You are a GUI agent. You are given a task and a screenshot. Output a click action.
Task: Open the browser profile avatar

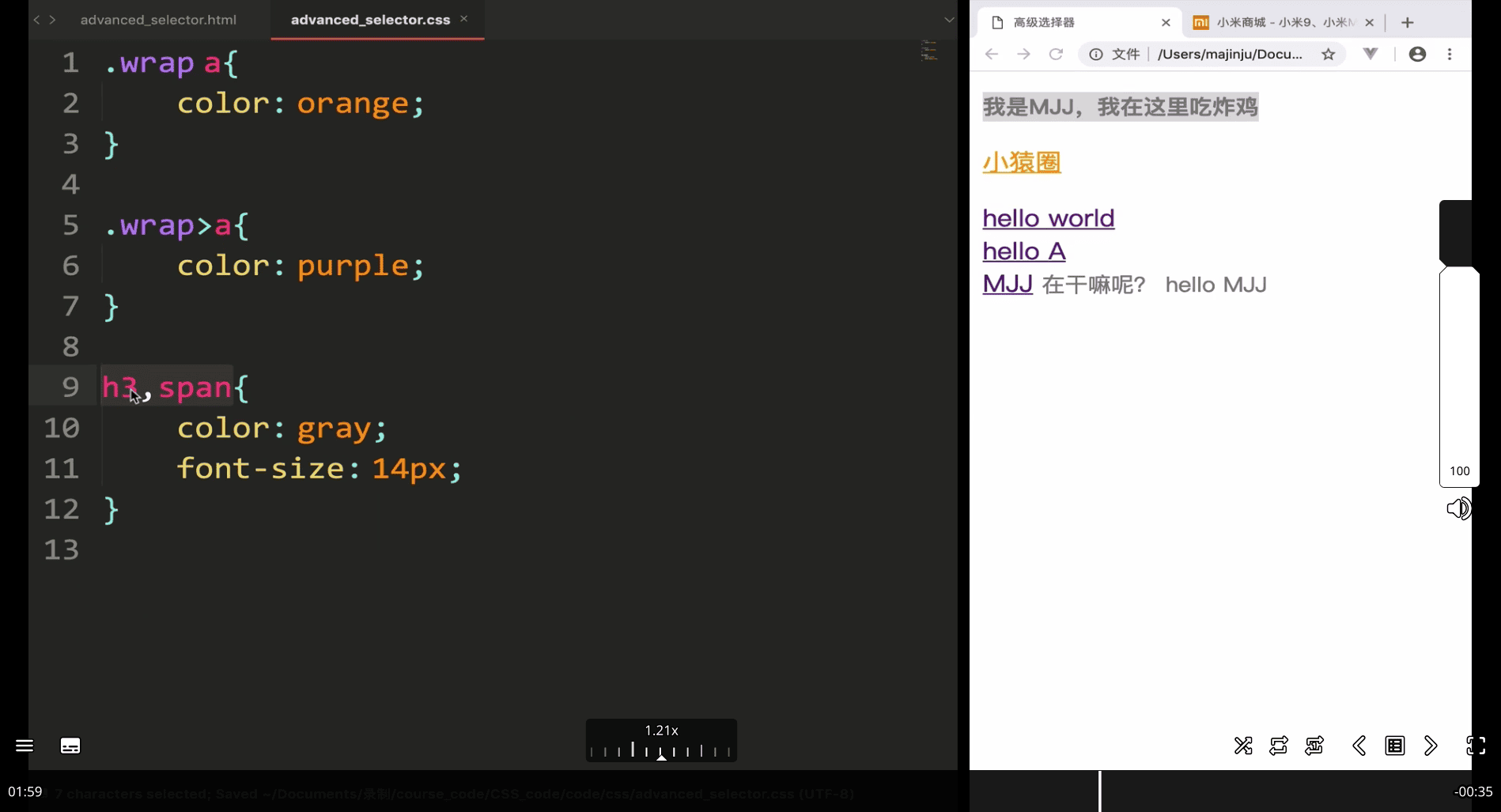[x=1418, y=54]
